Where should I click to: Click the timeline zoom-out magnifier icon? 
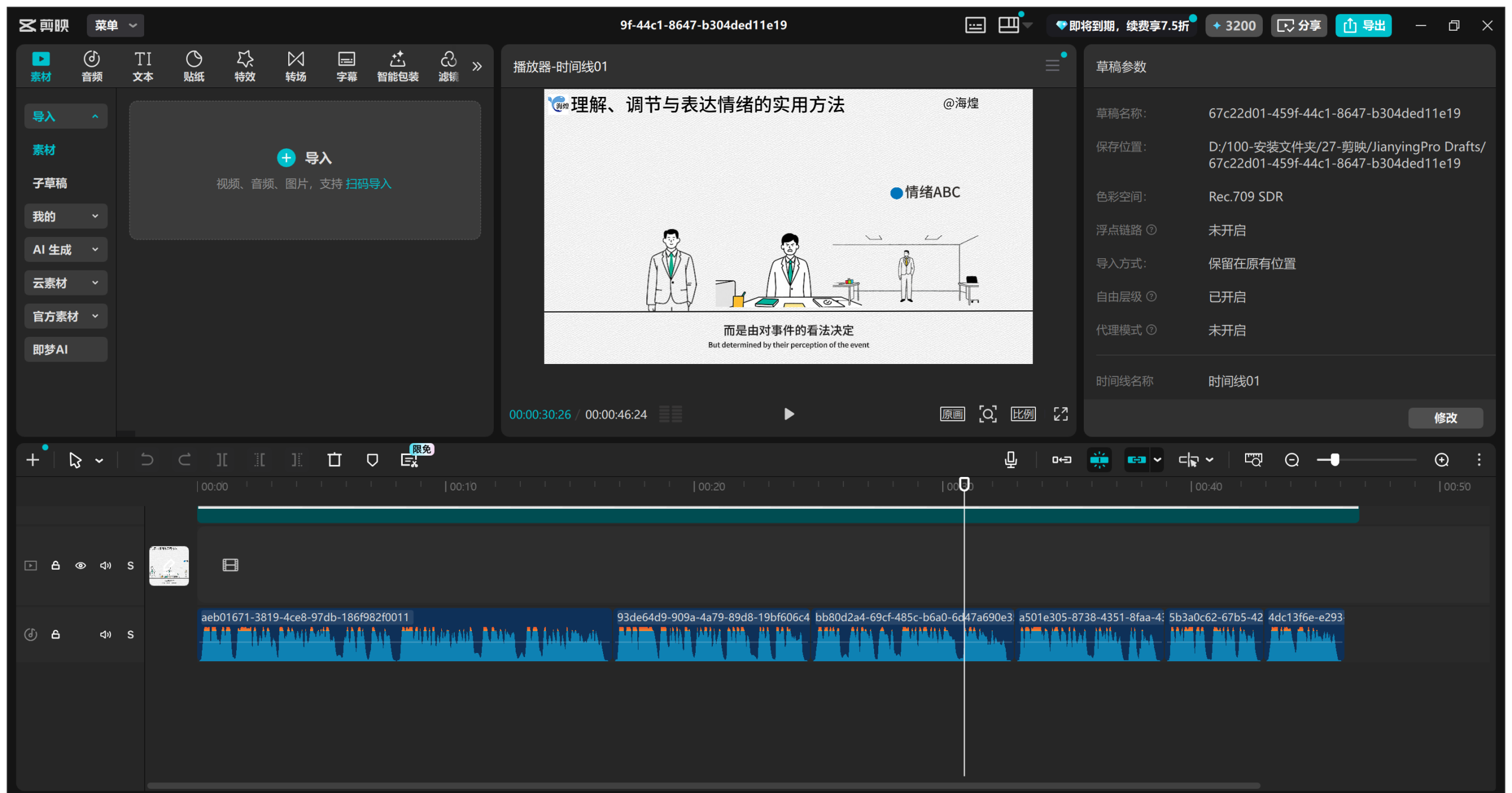[x=1292, y=460]
